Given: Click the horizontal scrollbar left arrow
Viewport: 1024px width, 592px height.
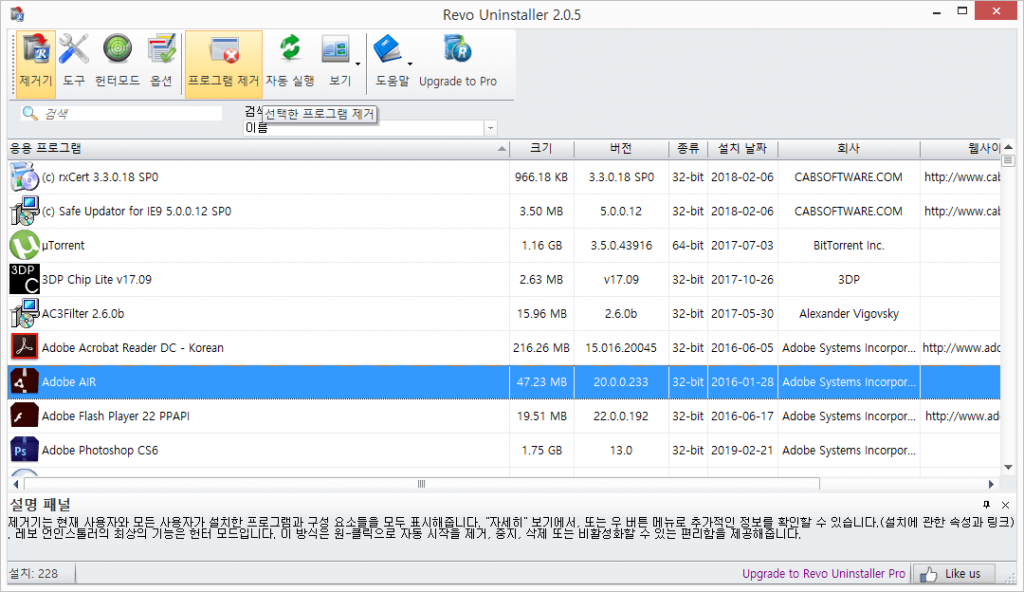Looking at the screenshot, I should pos(16,484).
